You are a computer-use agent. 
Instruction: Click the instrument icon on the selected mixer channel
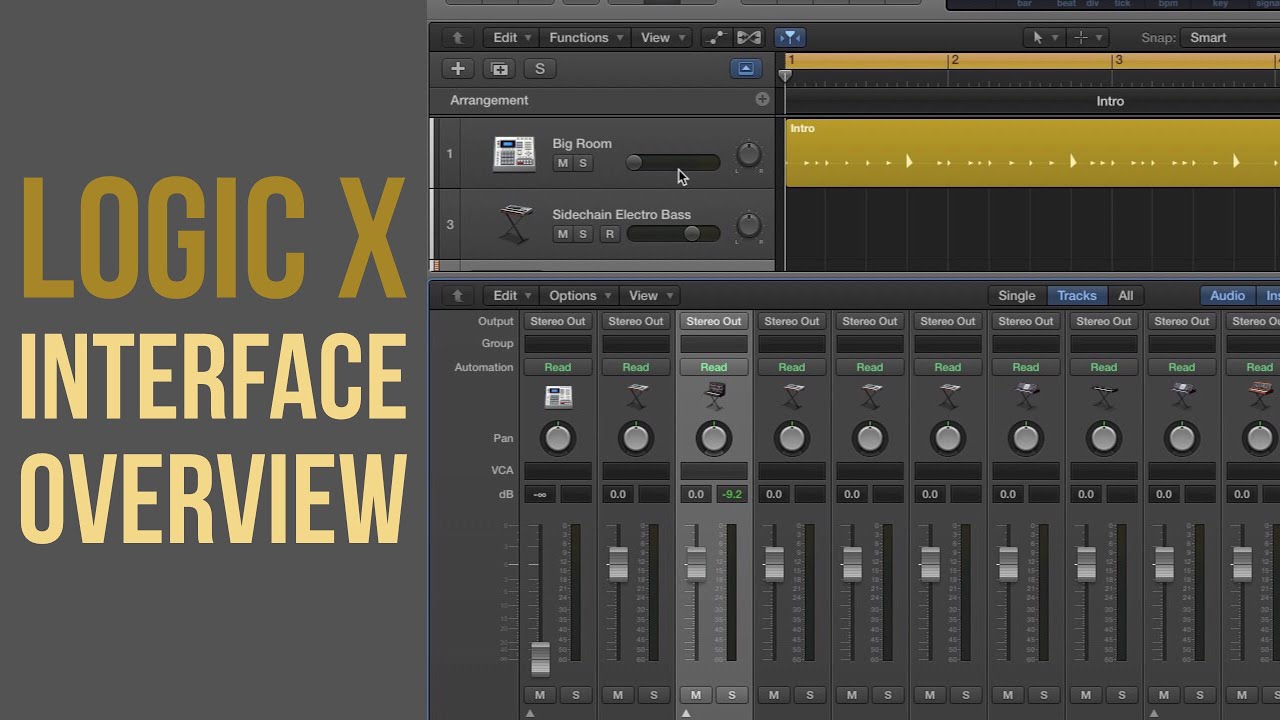(x=714, y=397)
